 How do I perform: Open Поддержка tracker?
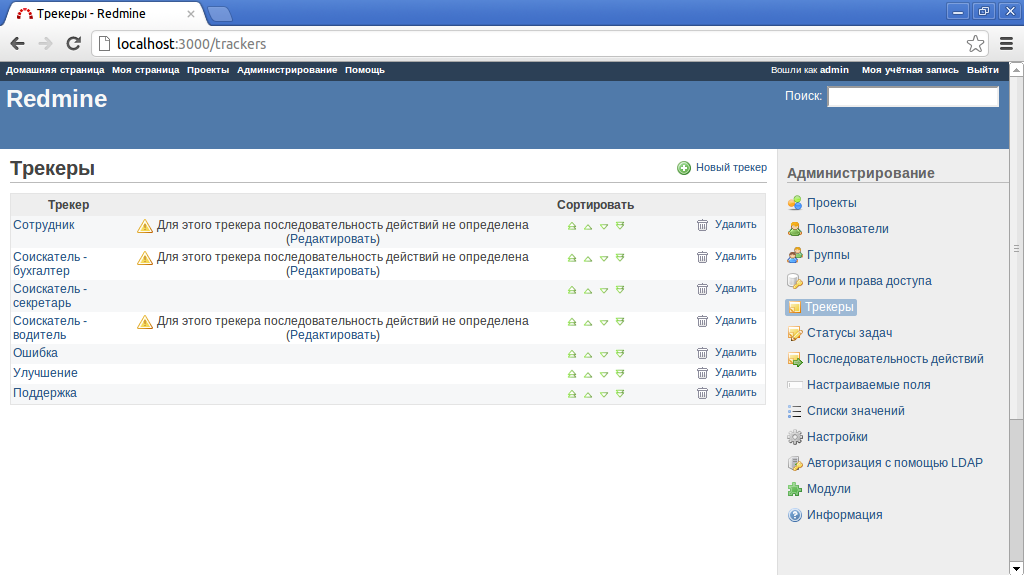click(45, 393)
